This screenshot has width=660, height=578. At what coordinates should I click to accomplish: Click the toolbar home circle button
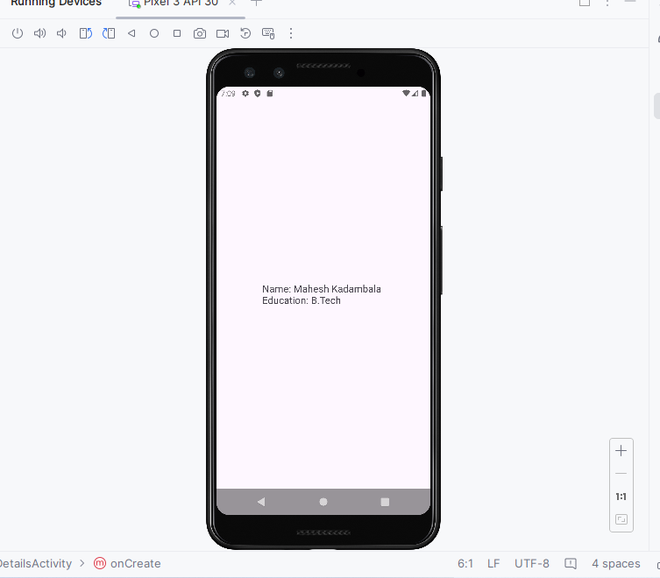[x=154, y=33]
